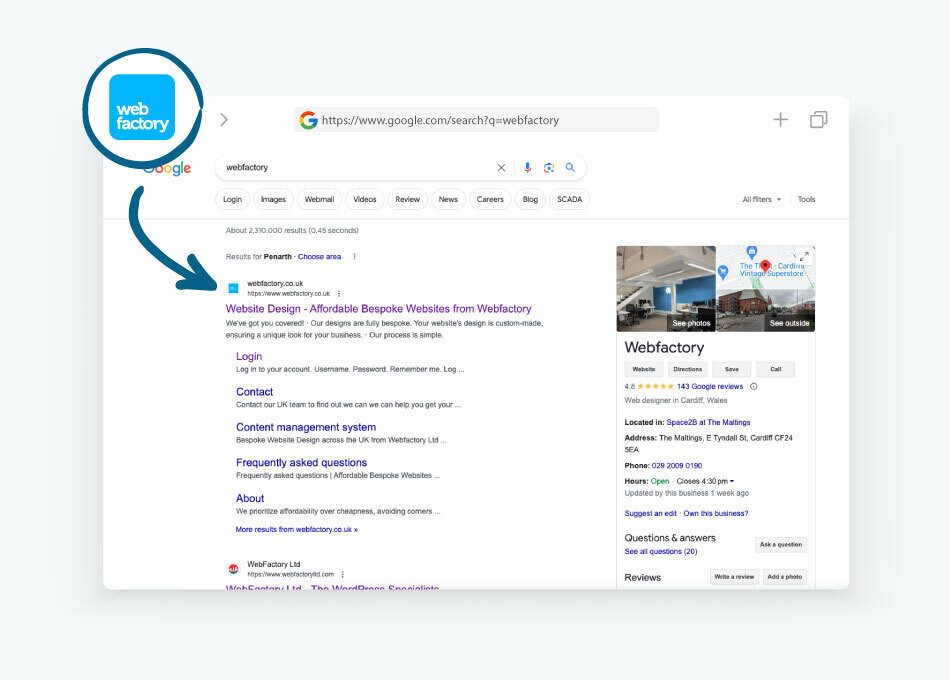Click the browser address bar URL field

point(477,120)
